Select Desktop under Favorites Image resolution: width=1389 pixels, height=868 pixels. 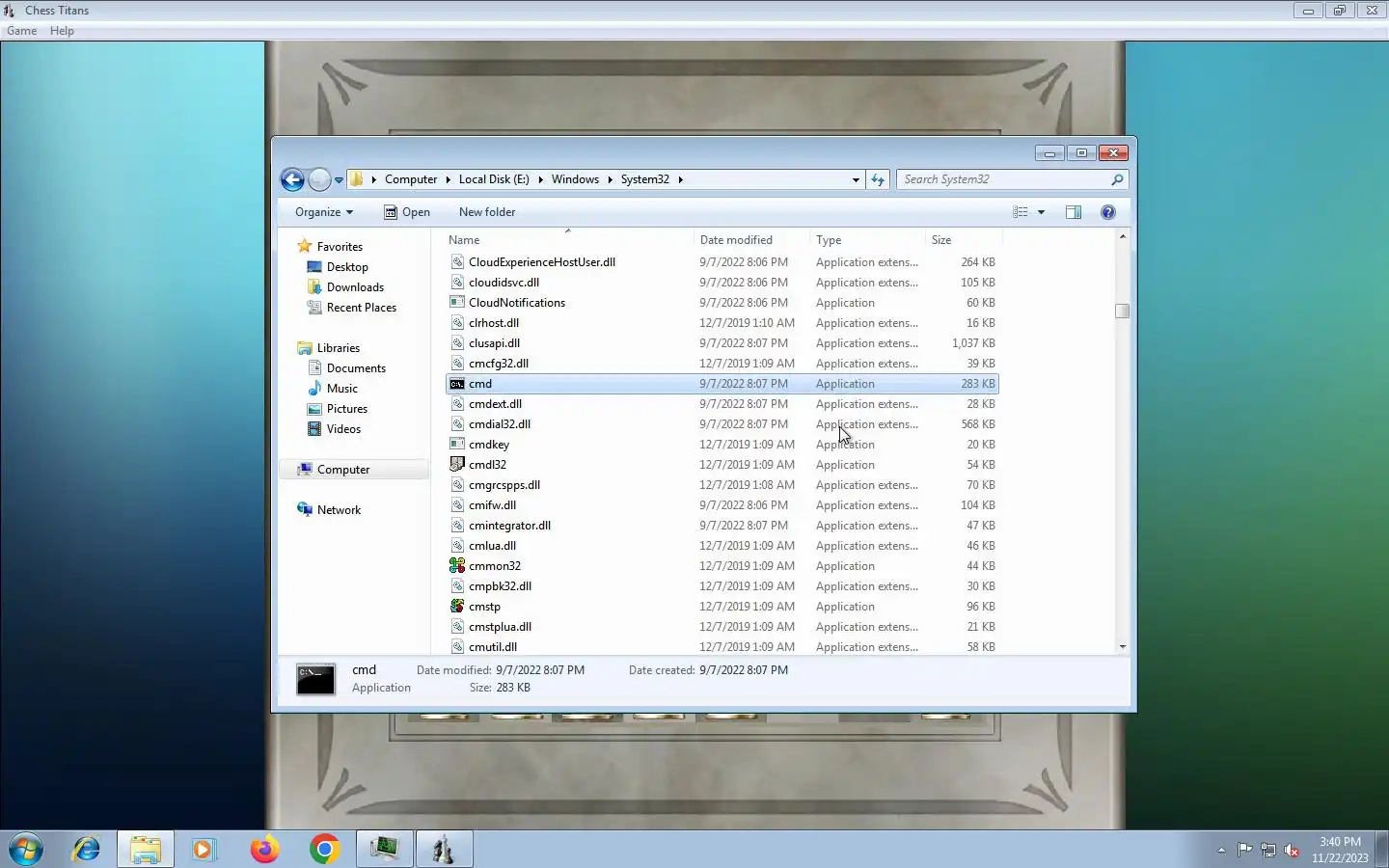click(347, 267)
